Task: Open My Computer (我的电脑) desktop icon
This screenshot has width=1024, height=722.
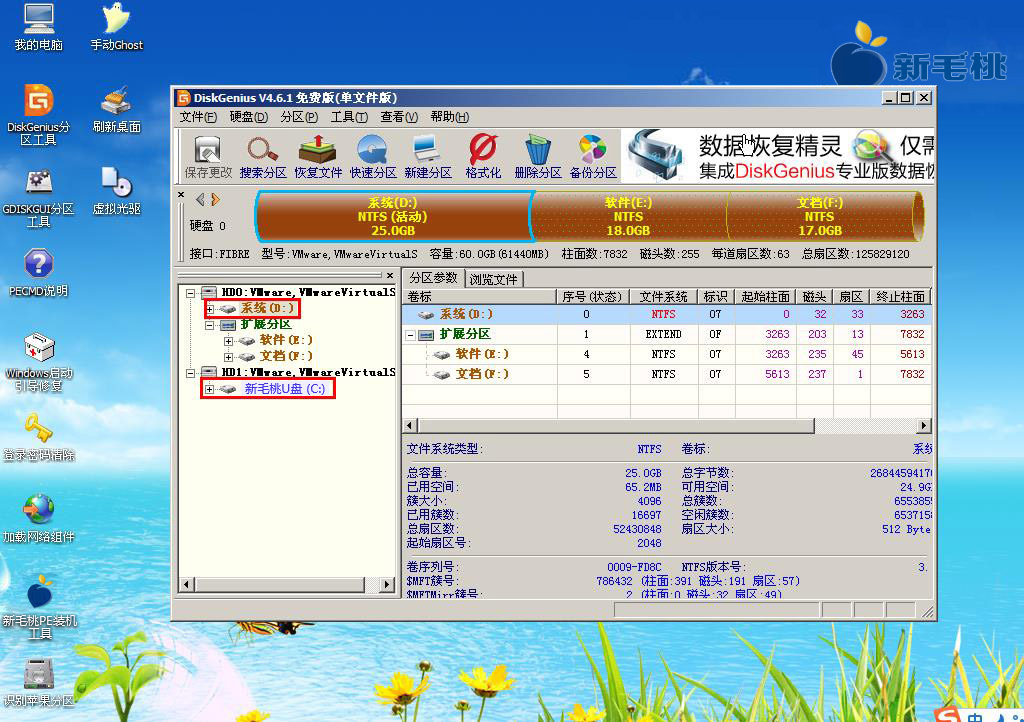Action: 39,27
